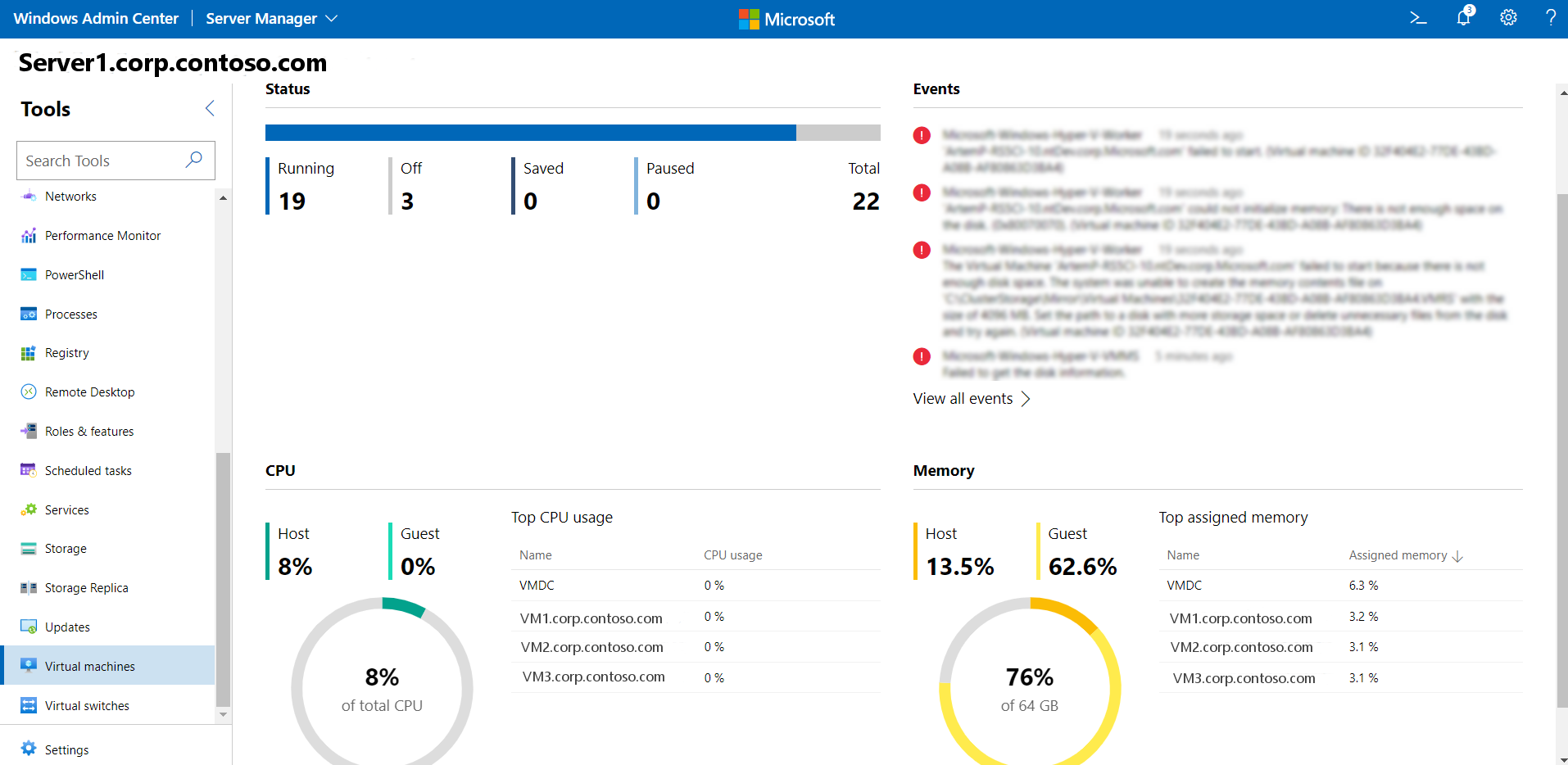
Task: Click the Storage Replica tool icon
Action: (29, 588)
